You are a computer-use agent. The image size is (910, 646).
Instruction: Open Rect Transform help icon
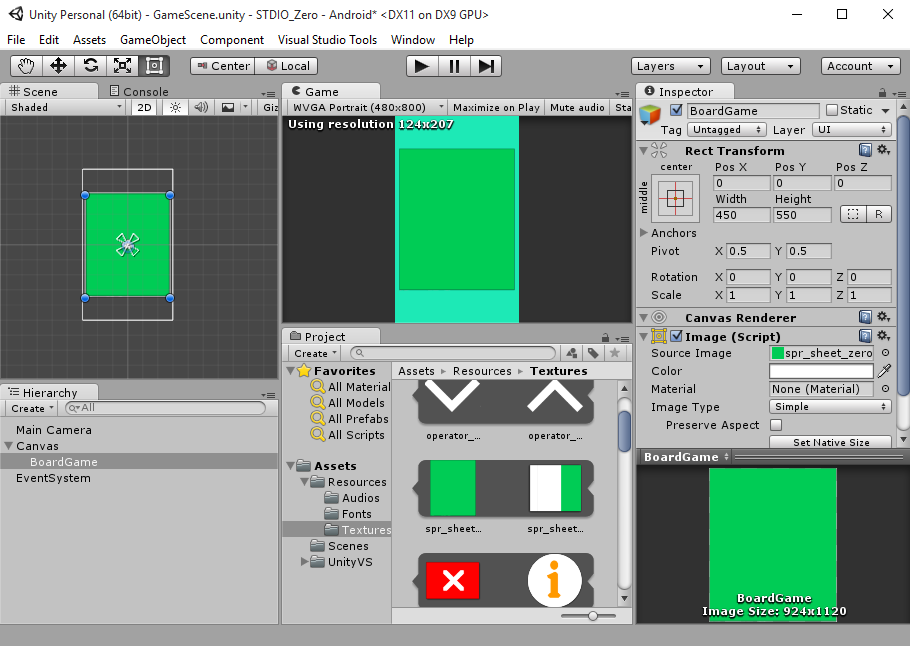pyautogui.click(x=865, y=150)
